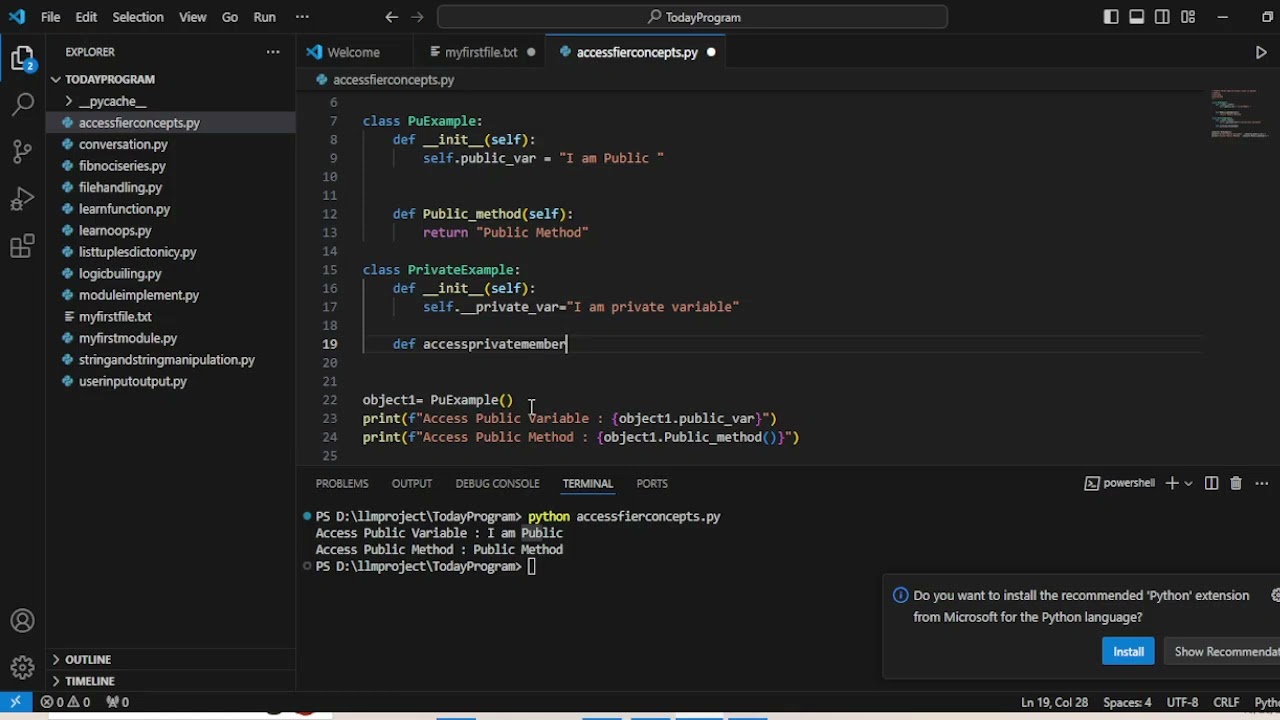The width and height of the screenshot is (1280, 720).
Task: Switch to the OUTPUT panel tab
Action: 412,483
